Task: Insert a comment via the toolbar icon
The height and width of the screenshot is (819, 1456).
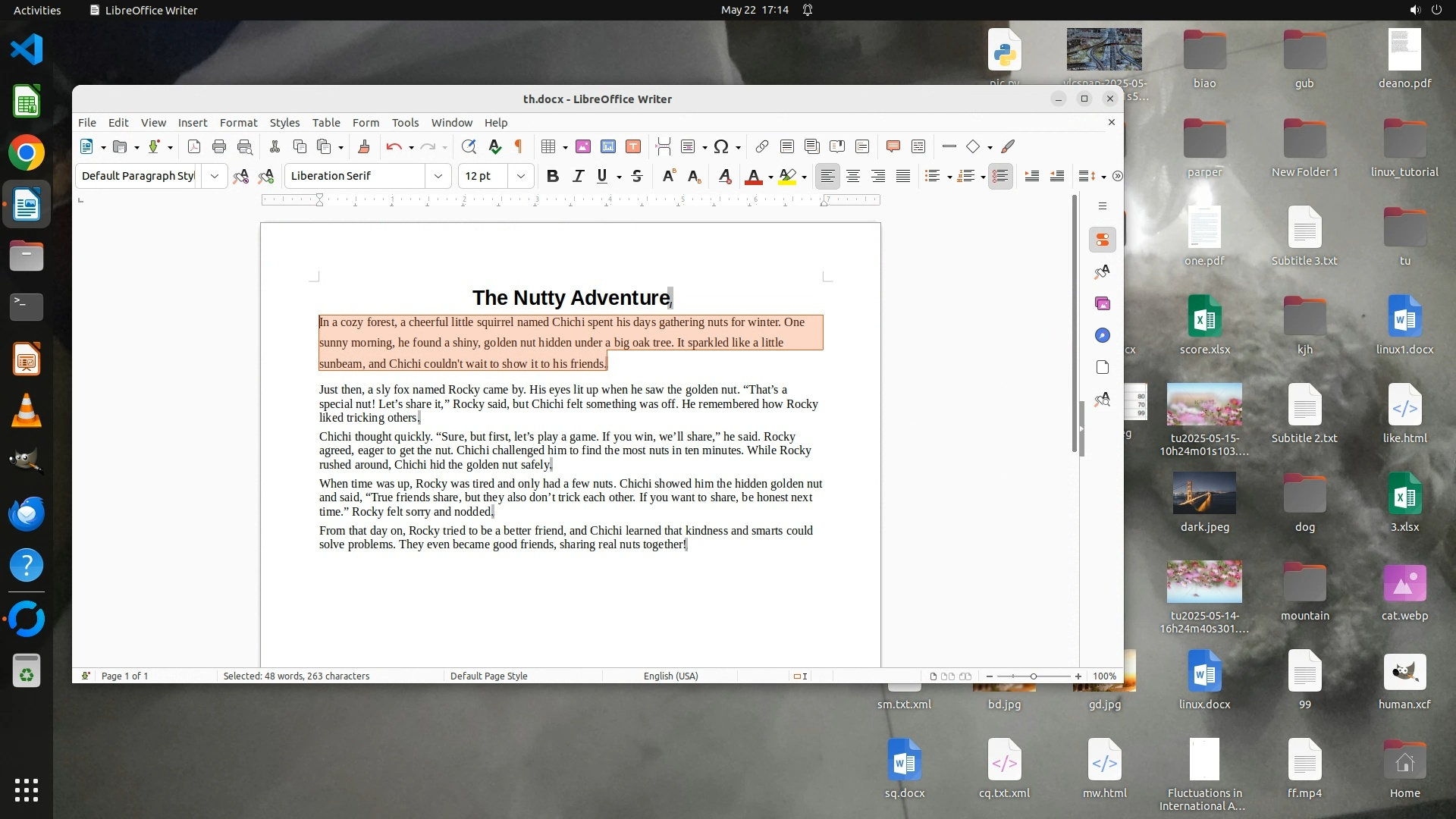Action: [x=893, y=147]
